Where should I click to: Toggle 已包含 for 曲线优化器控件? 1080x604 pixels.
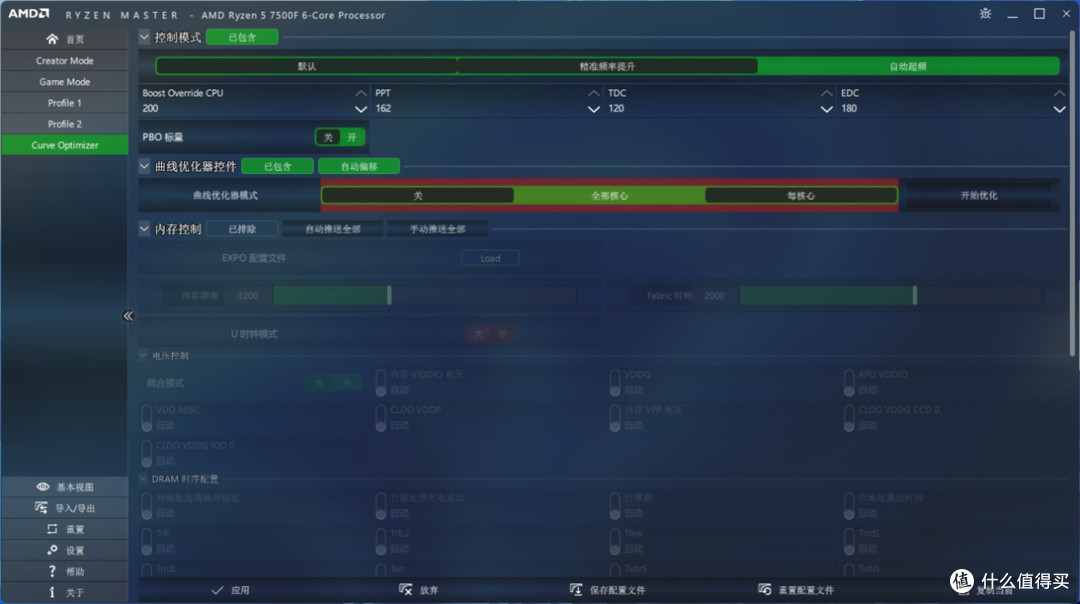tap(278, 167)
